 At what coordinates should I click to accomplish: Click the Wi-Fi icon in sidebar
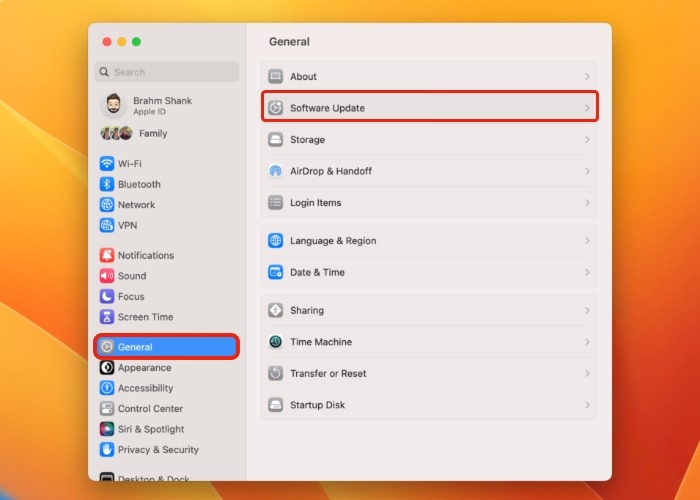point(107,163)
